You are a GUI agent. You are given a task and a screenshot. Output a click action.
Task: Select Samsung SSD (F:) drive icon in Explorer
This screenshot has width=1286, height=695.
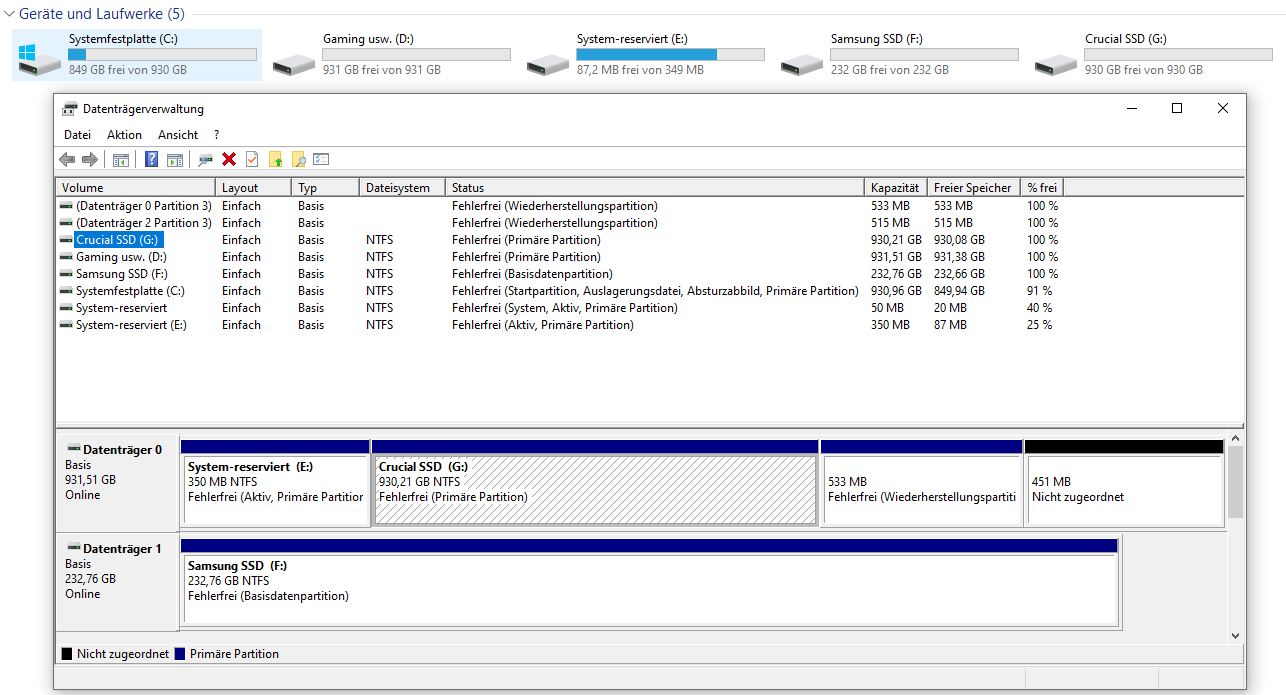pyautogui.click(x=802, y=64)
